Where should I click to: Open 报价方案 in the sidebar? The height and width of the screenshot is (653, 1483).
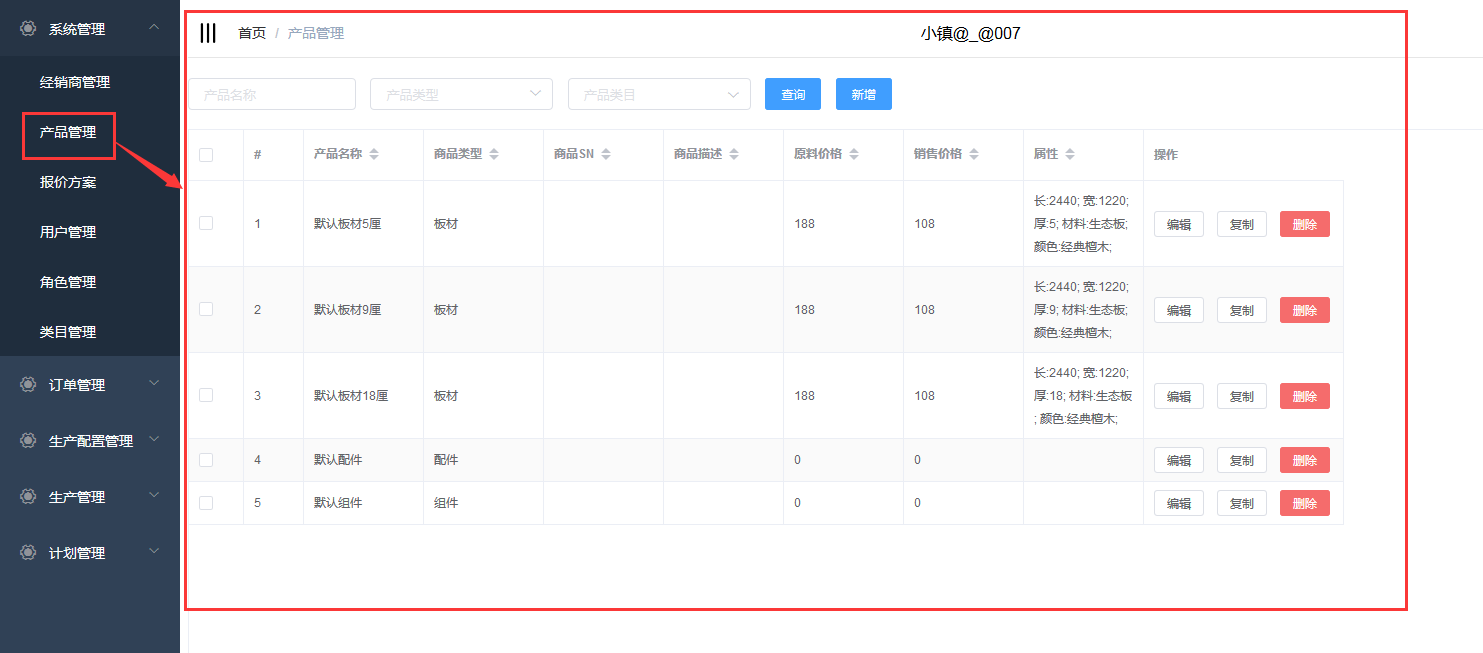click(x=68, y=182)
